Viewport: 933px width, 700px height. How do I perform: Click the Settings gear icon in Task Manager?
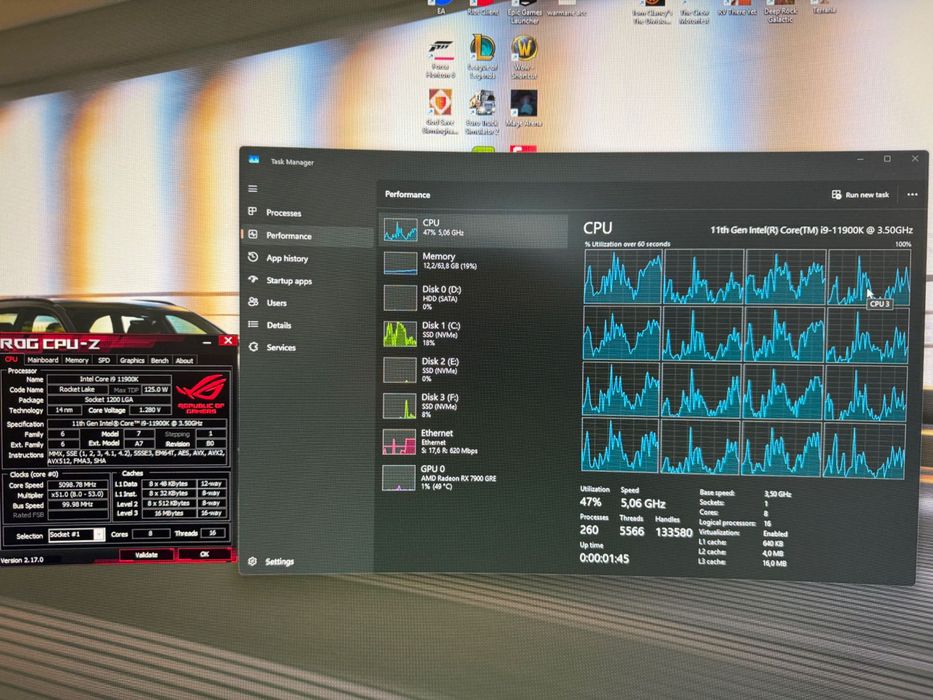click(252, 561)
